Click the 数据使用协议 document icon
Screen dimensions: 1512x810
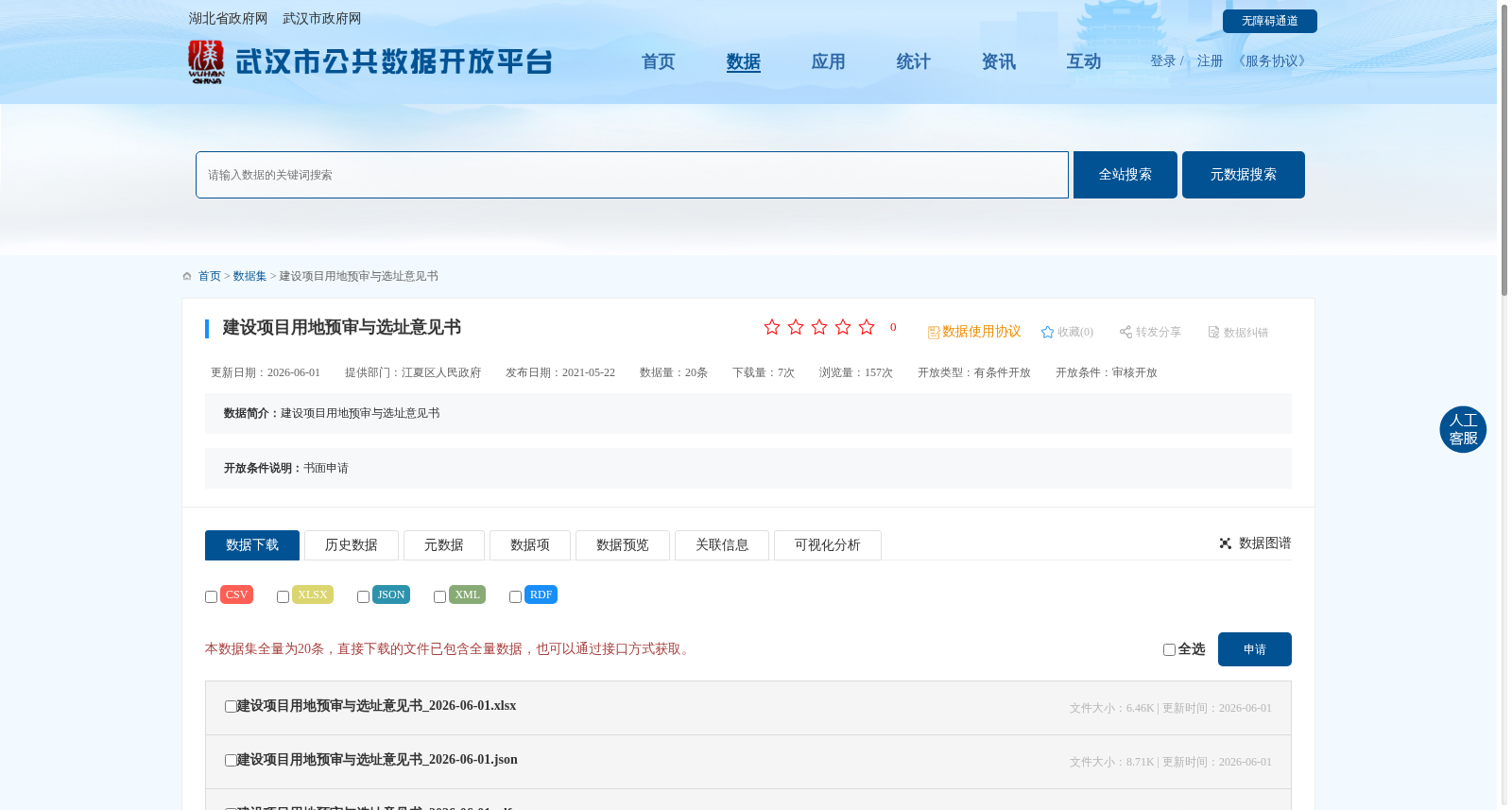pyautogui.click(x=934, y=332)
